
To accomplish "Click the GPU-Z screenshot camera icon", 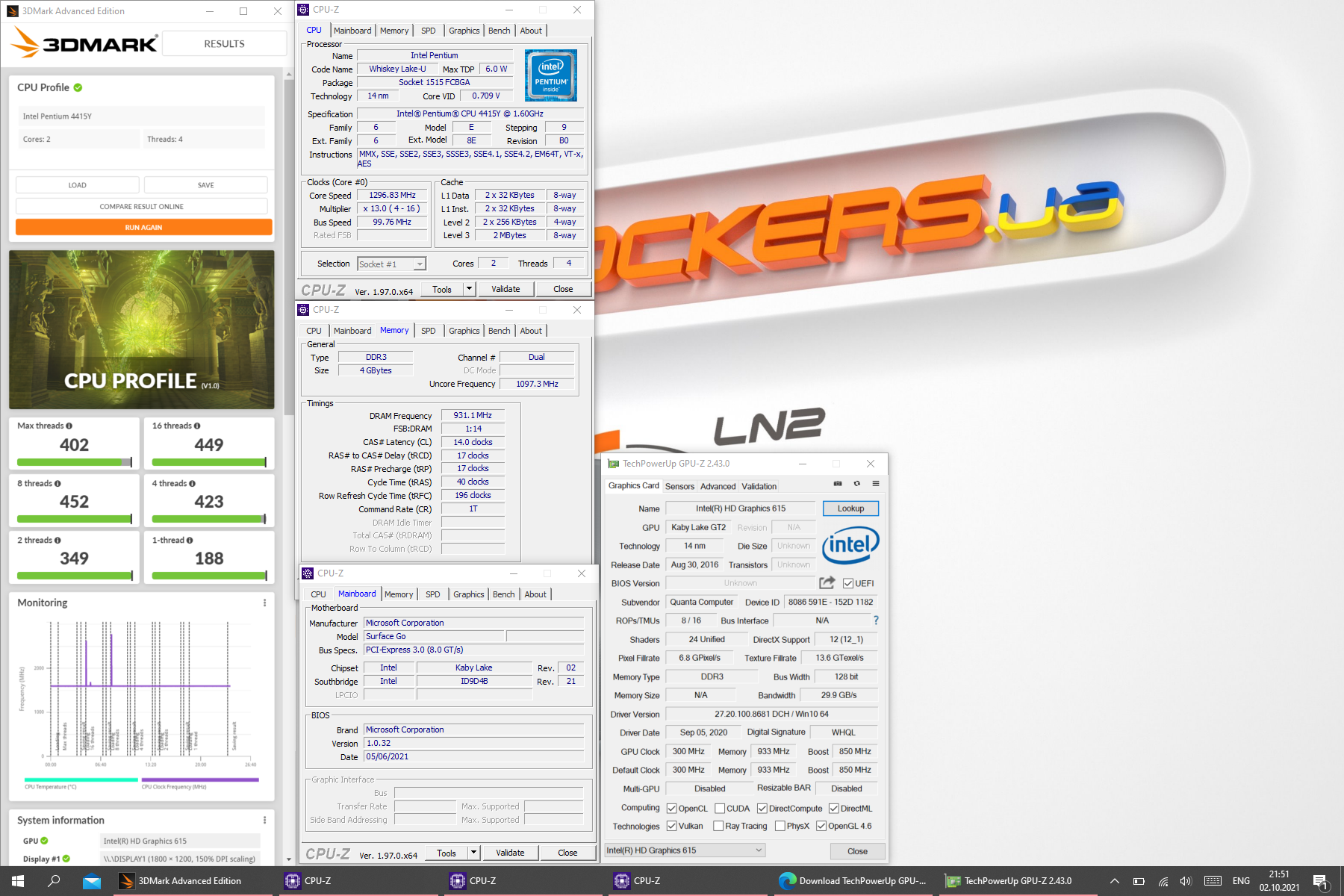I will coord(838,484).
